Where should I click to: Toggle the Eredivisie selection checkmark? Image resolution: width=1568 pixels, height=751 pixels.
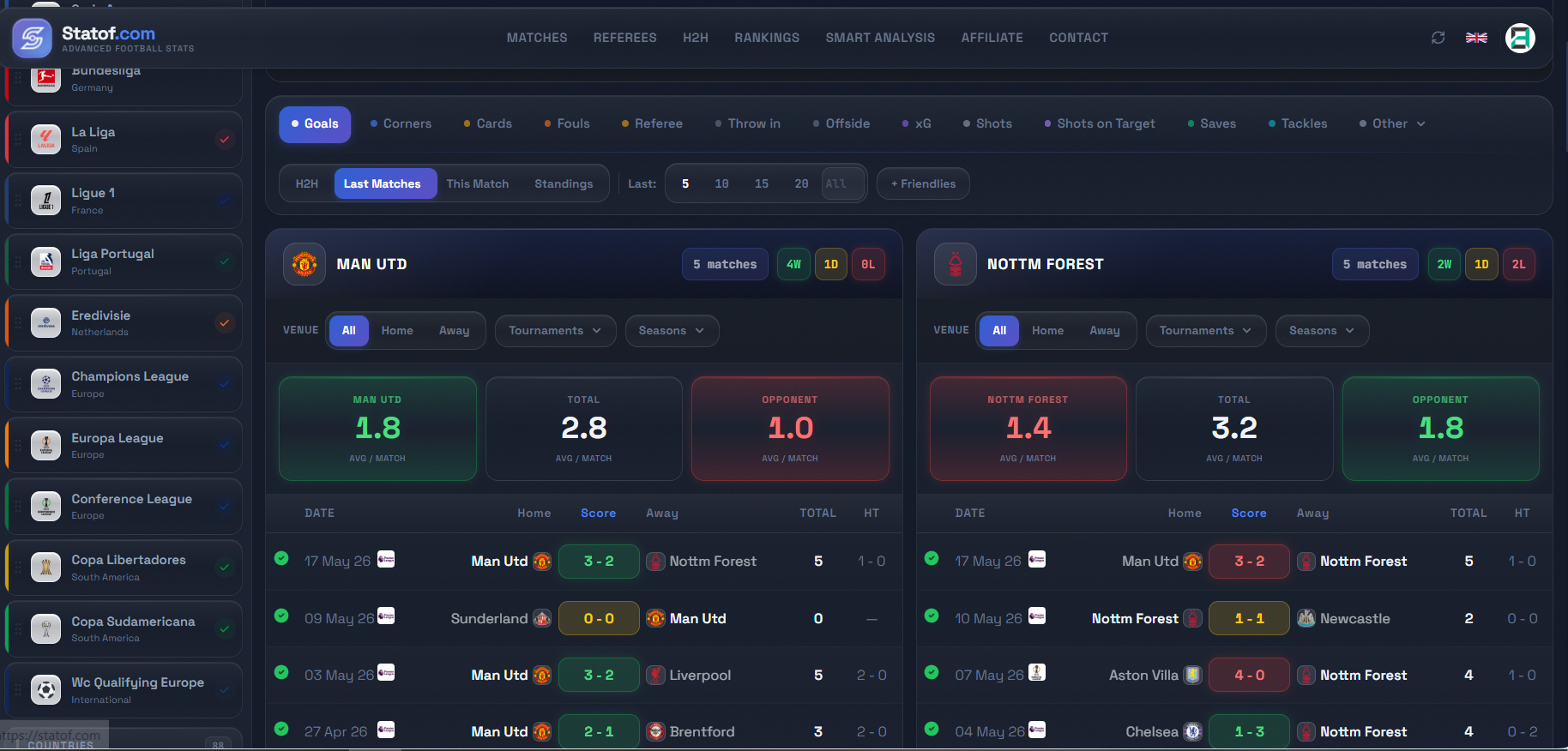[225, 322]
